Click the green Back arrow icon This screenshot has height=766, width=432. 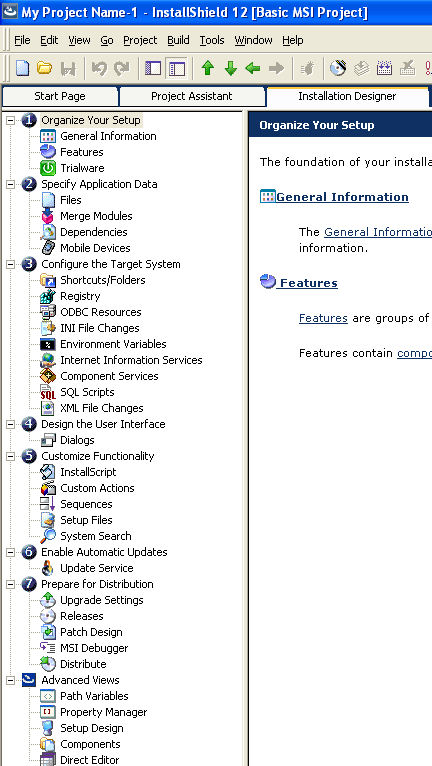point(253,68)
